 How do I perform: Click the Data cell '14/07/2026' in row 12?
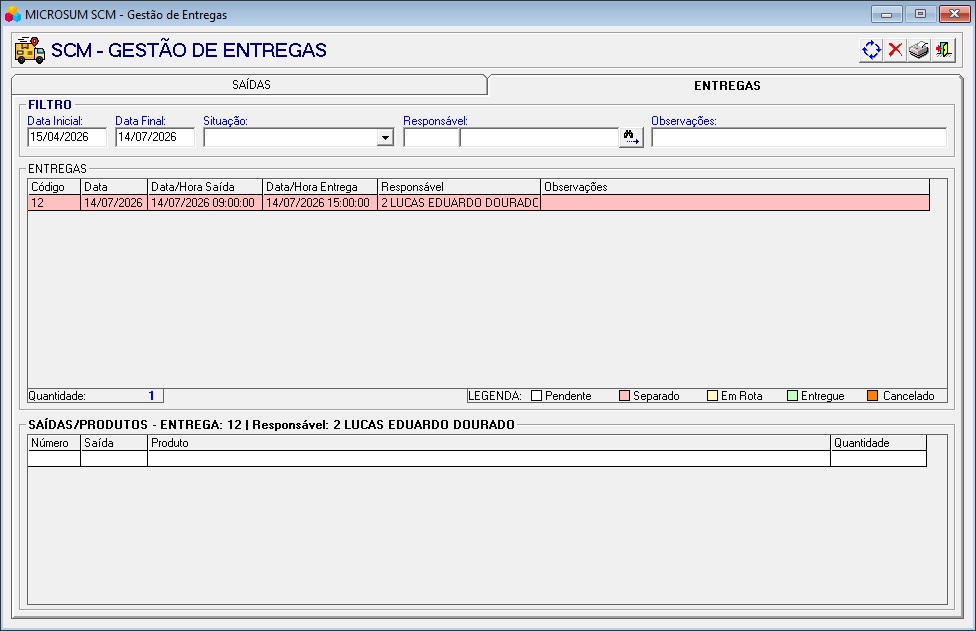point(114,203)
